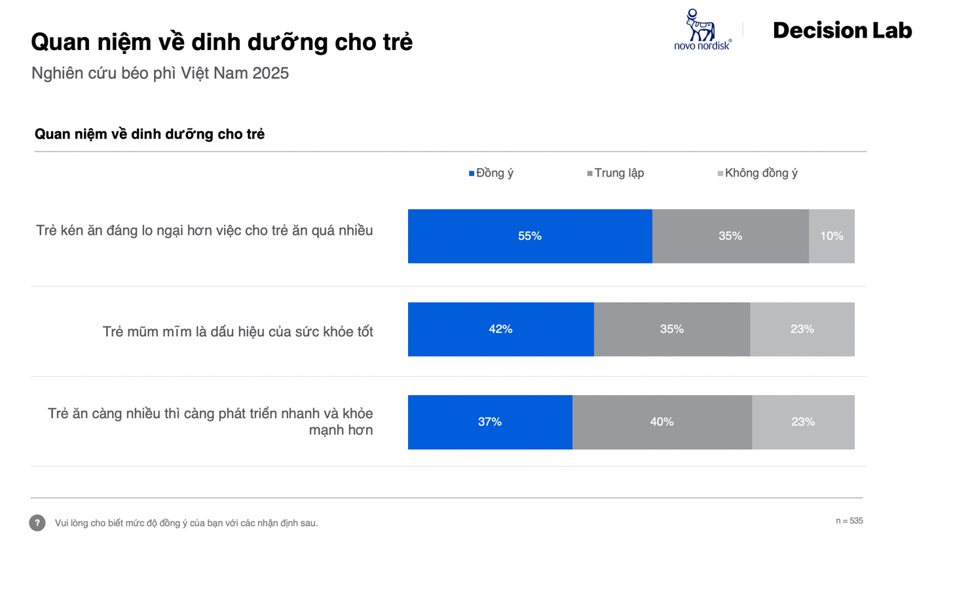Click the subtitle 'Nghiên cứu béo phì Việt Nam 2025'

pyautogui.click(x=160, y=73)
